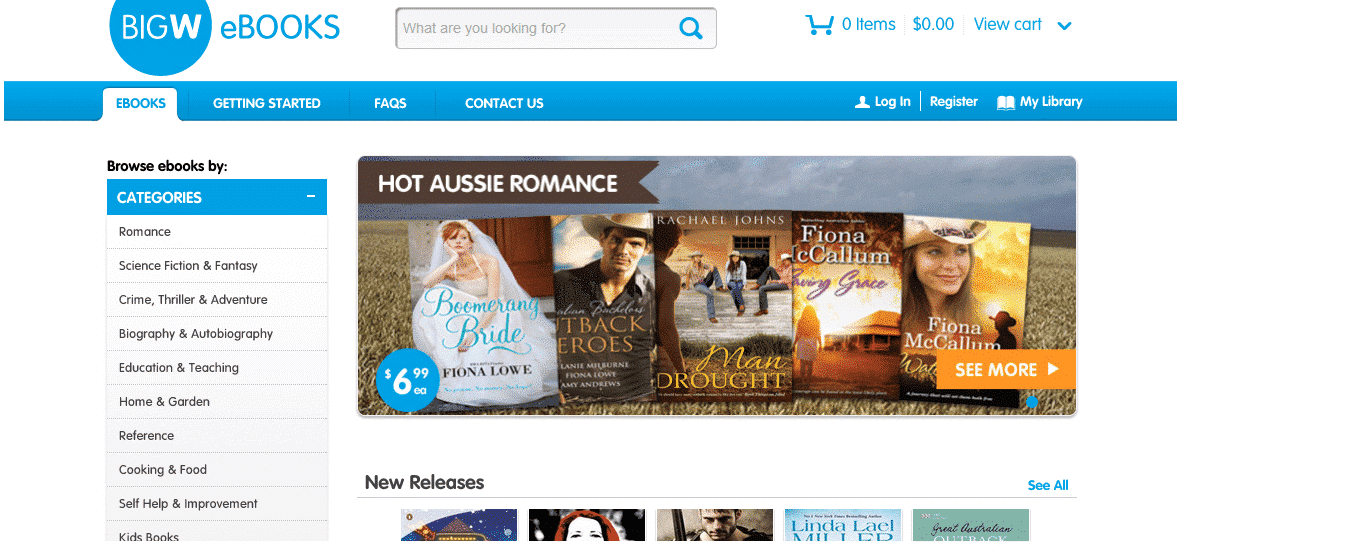Click the Man Drought book cover
The width and height of the screenshot is (1360, 560).
[722, 306]
